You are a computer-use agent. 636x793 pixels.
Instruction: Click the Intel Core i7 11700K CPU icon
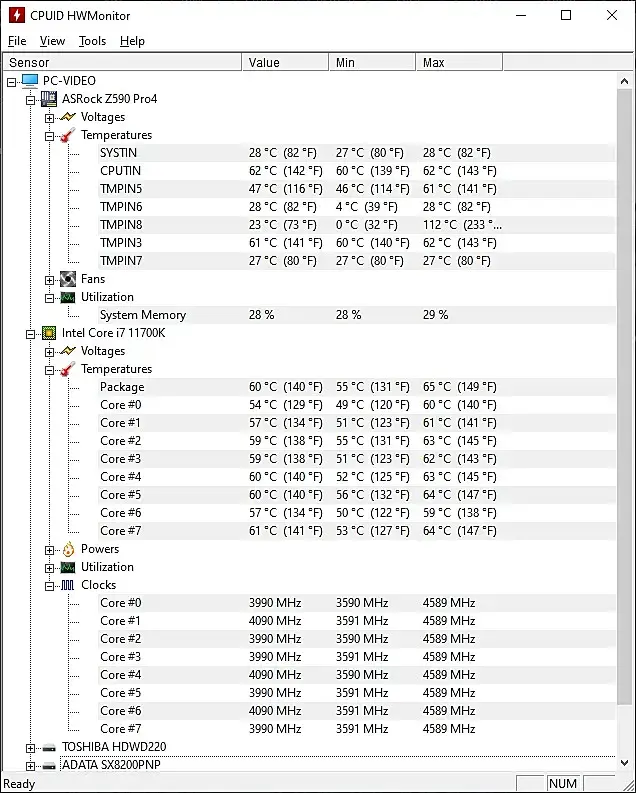point(49,333)
